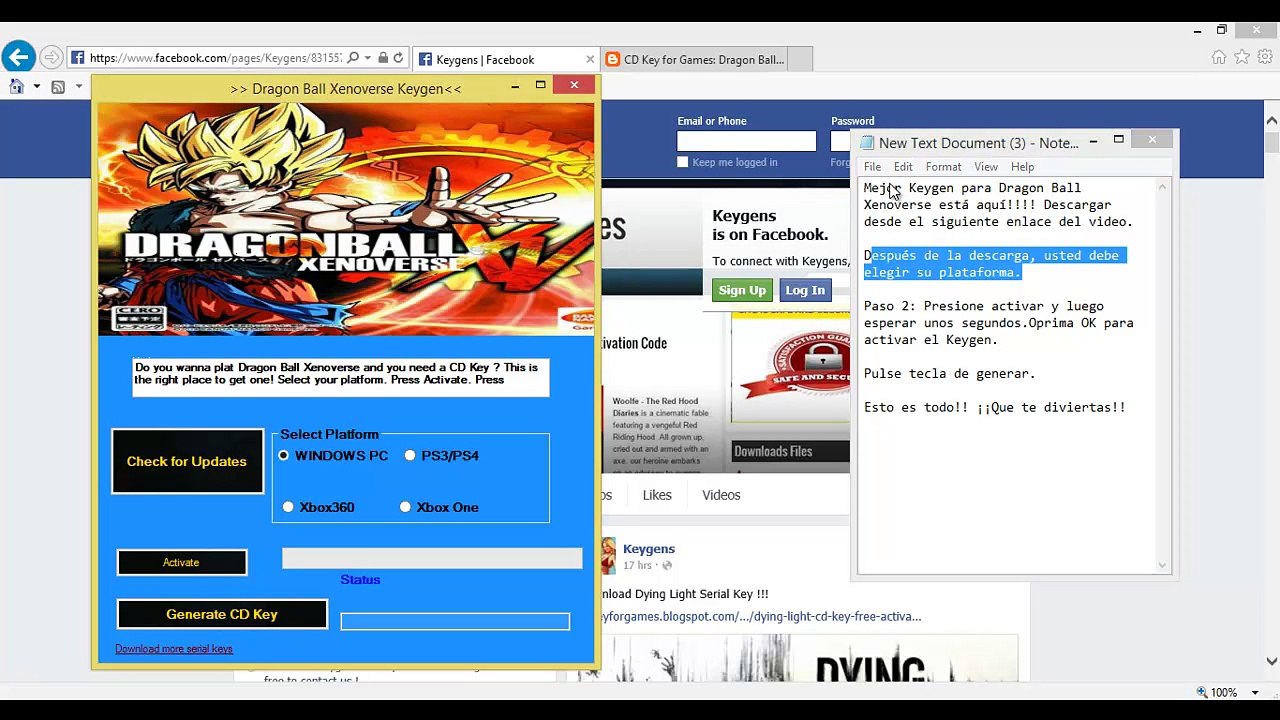
Task: Click the RSS feeds icon
Action: point(58,87)
